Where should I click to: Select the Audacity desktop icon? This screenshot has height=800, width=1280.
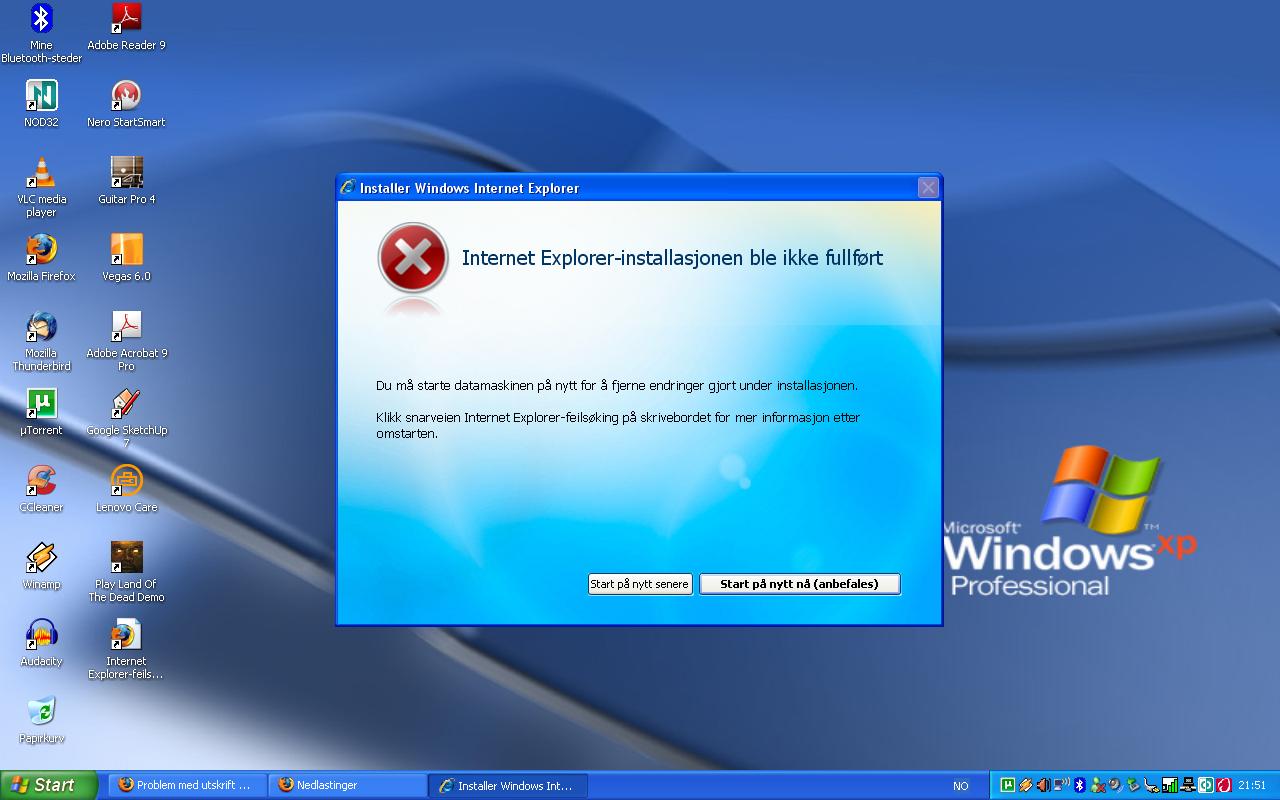point(41,643)
